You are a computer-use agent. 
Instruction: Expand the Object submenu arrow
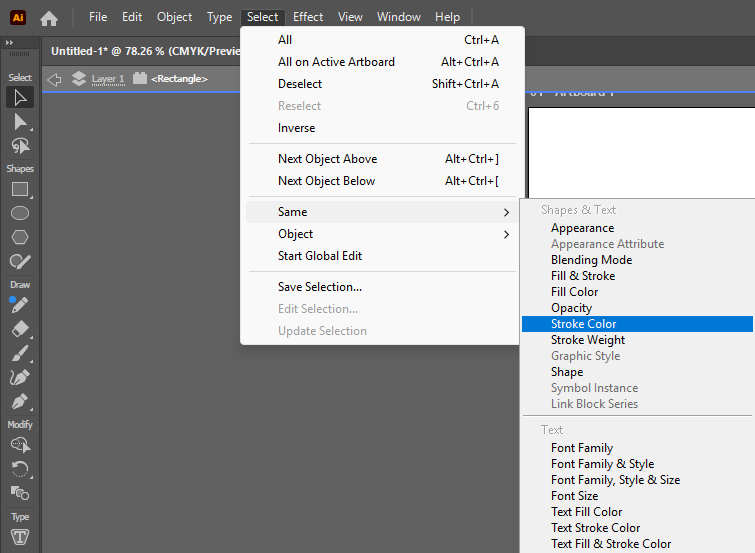(x=506, y=235)
